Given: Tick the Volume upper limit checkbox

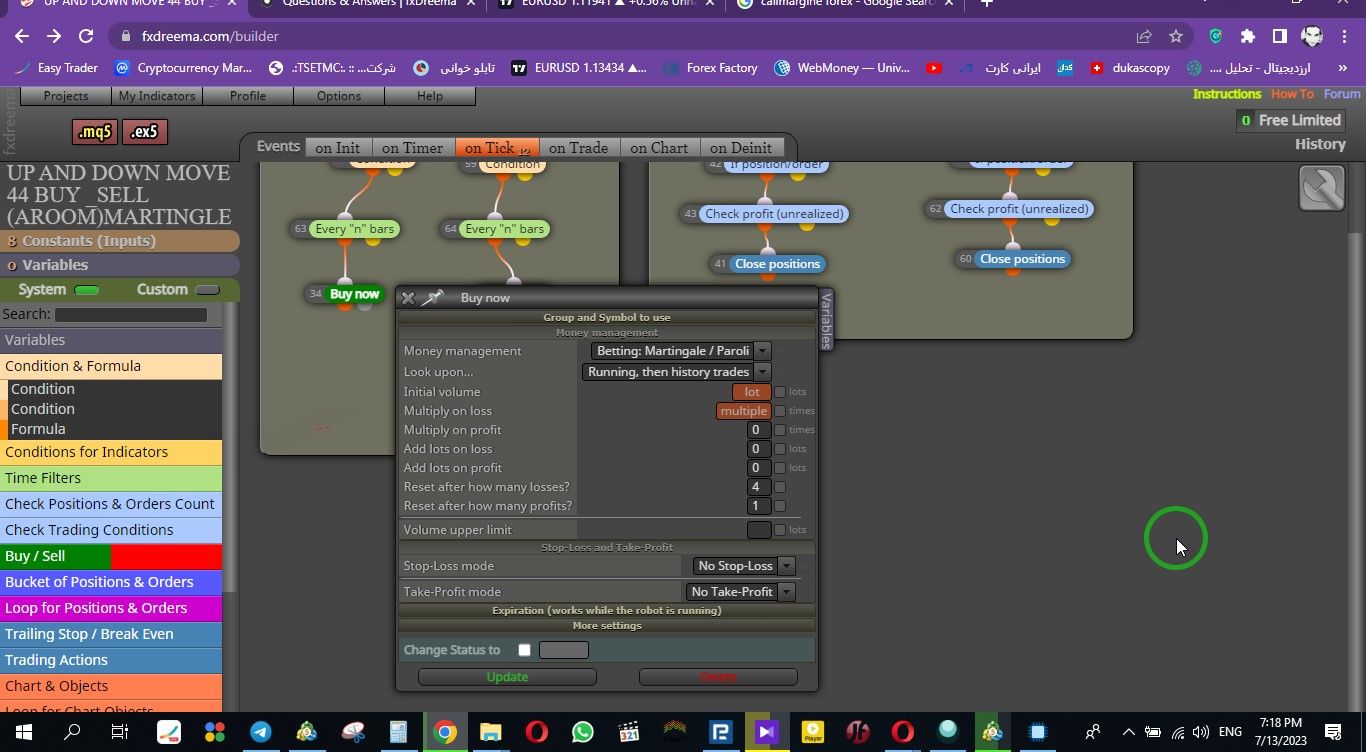Looking at the screenshot, I should [x=780, y=530].
